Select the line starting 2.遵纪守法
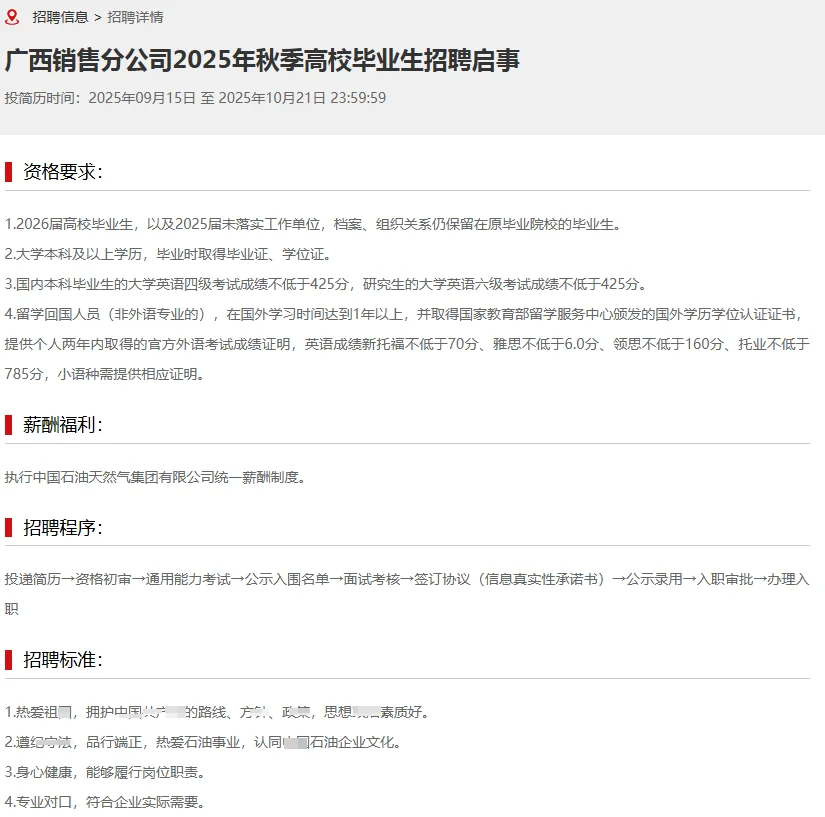This screenshot has height=817, width=825. point(204,742)
